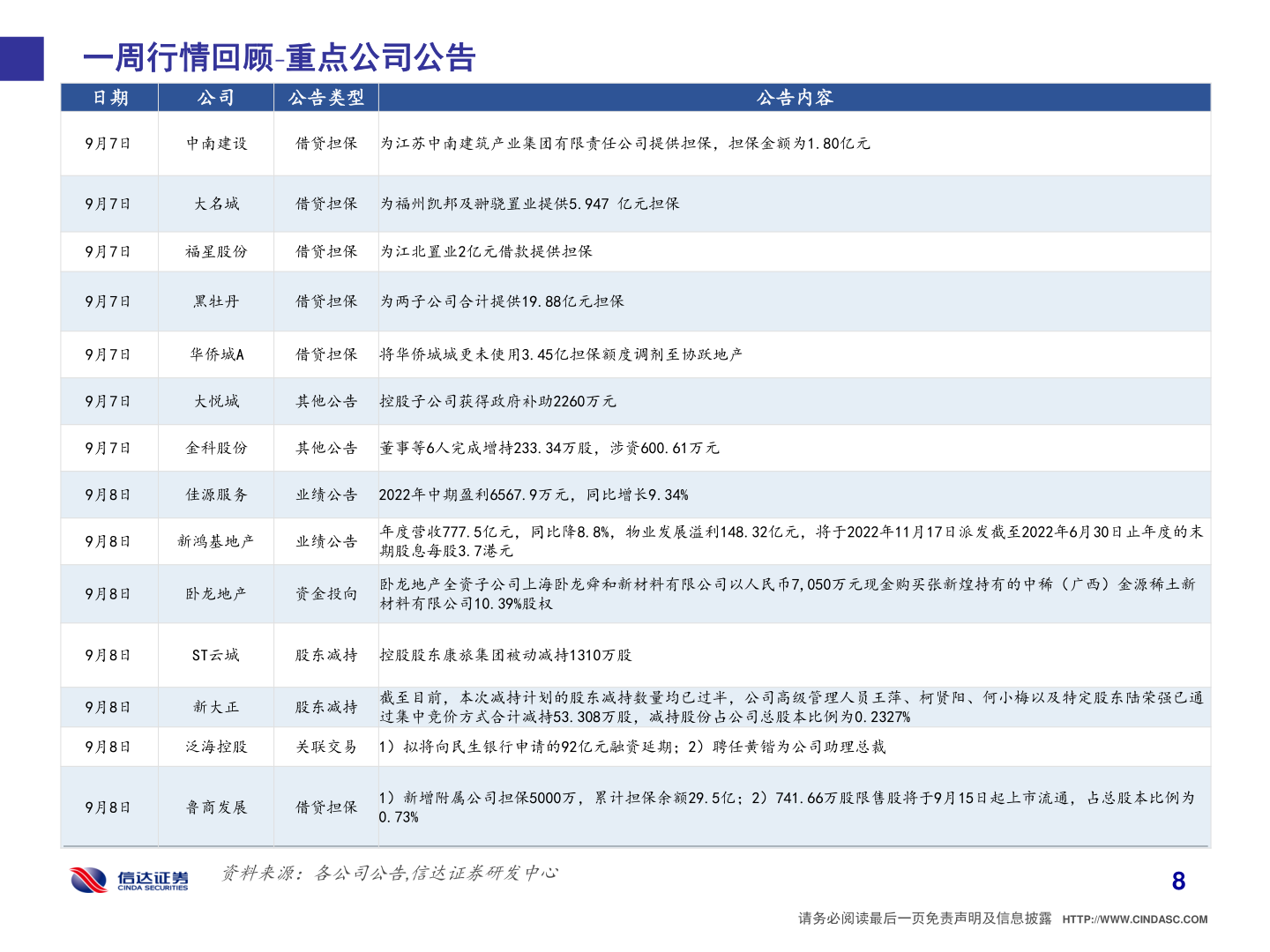Click the 公司 column header
Image resolution: width=1270 pixels, height=952 pixels.
pyautogui.click(x=214, y=98)
